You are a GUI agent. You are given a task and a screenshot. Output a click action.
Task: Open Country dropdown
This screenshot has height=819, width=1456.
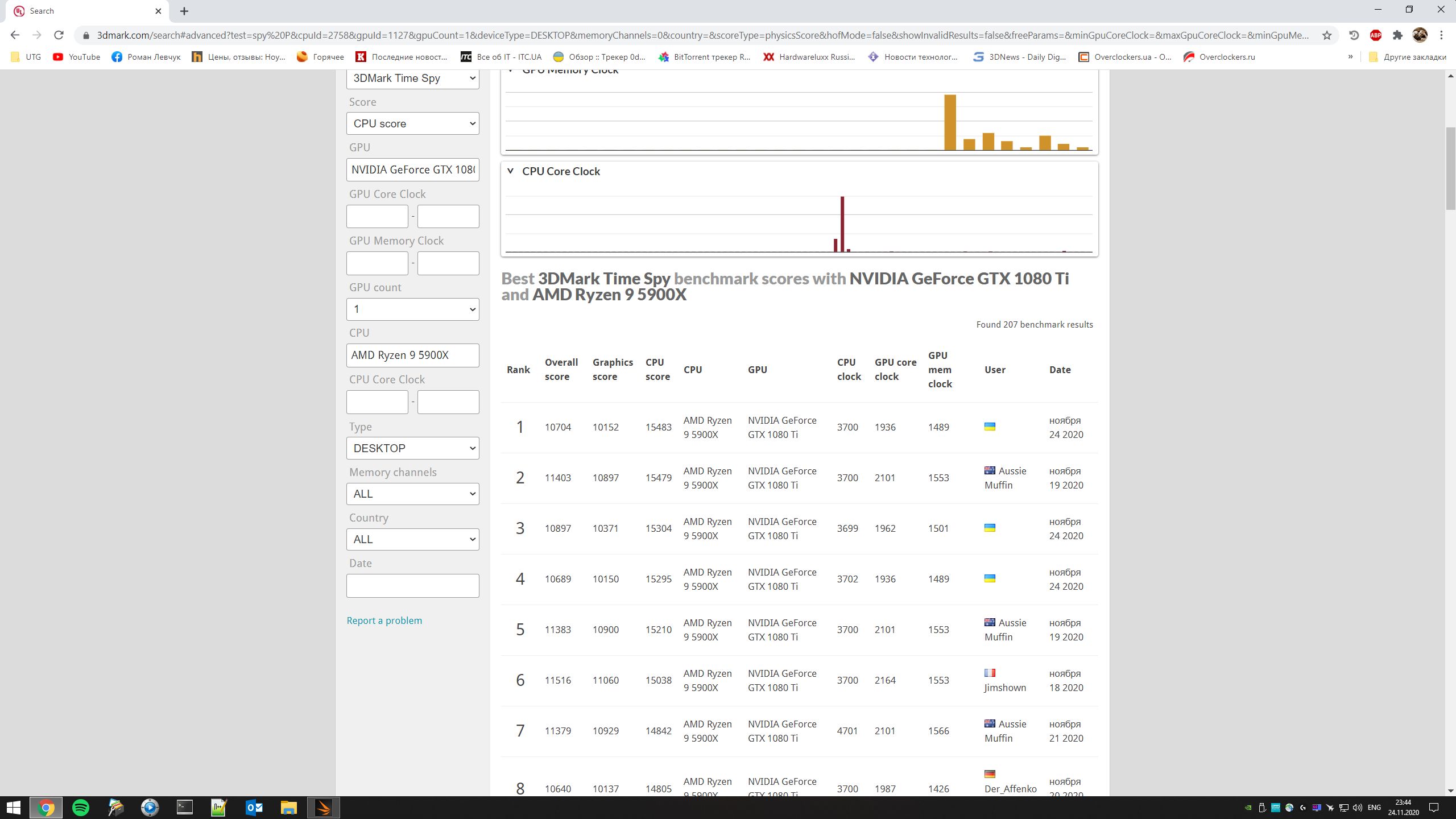click(x=413, y=539)
